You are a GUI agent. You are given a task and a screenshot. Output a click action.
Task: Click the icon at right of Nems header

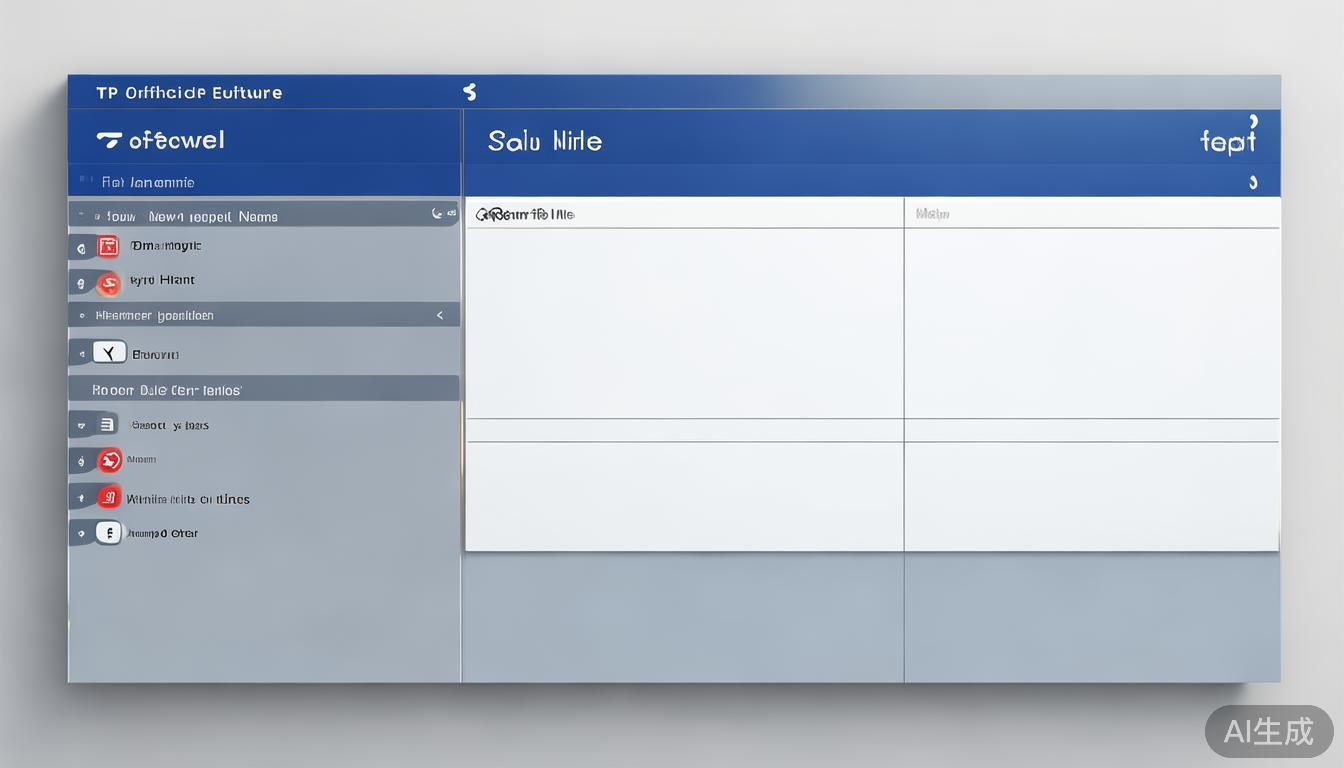coord(437,213)
